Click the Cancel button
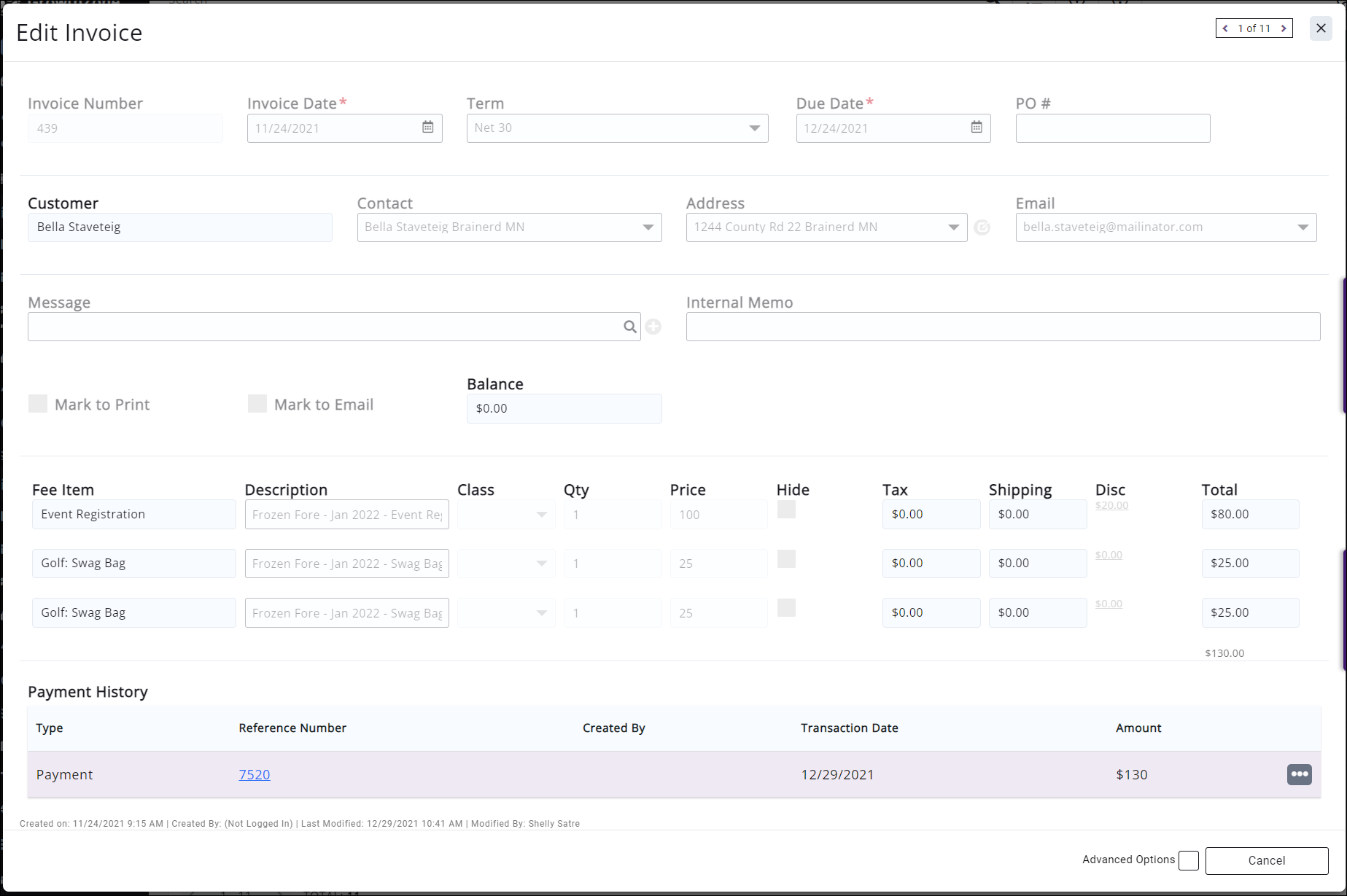Viewport: 1347px width, 896px height. pos(1266,860)
